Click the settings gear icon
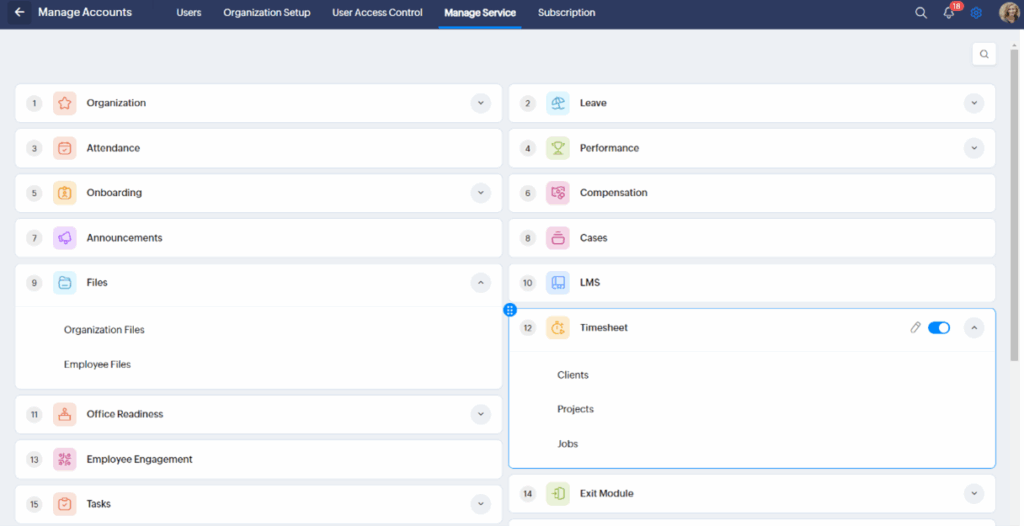The image size is (1024, 526). pos(977,13)
